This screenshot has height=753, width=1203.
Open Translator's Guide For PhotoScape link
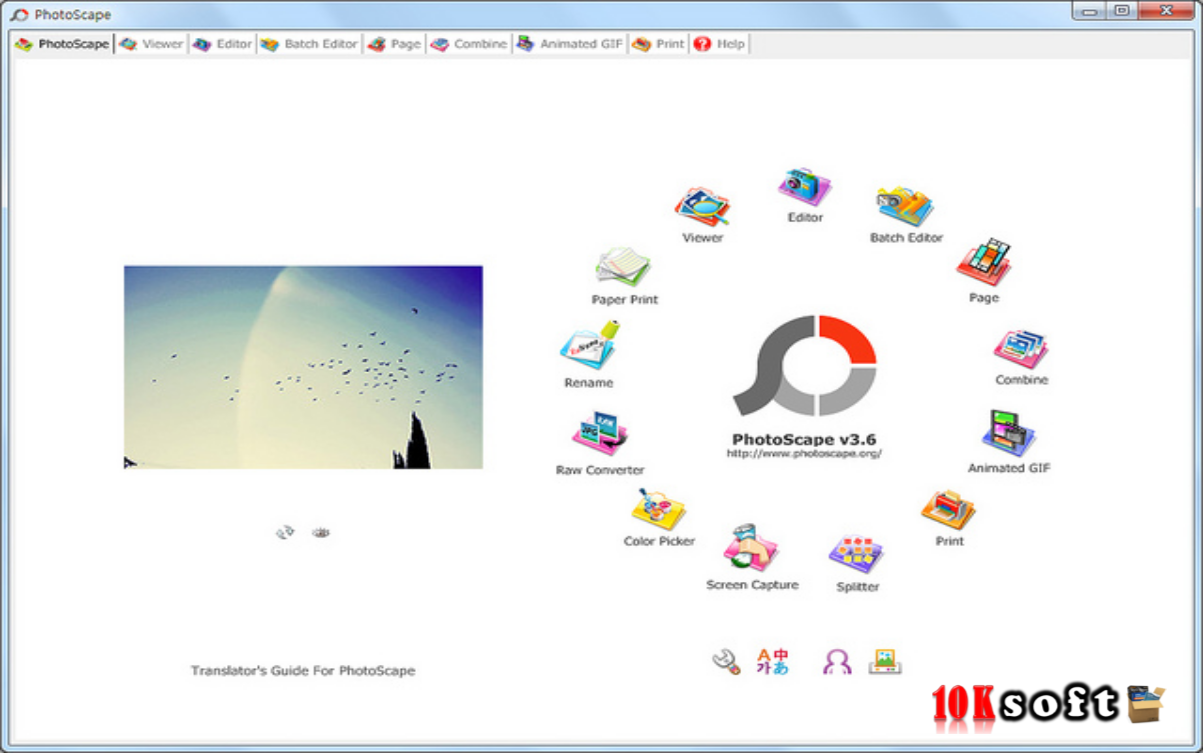(x=303, y=671)
